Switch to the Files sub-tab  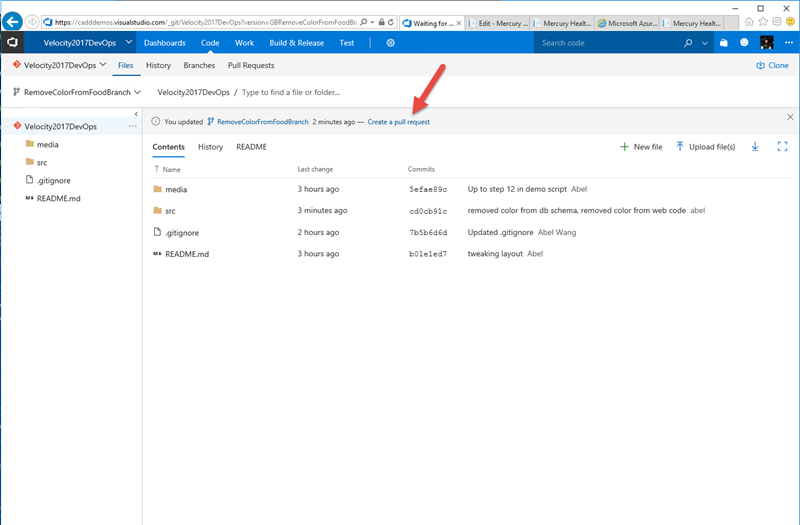(126, 65)
